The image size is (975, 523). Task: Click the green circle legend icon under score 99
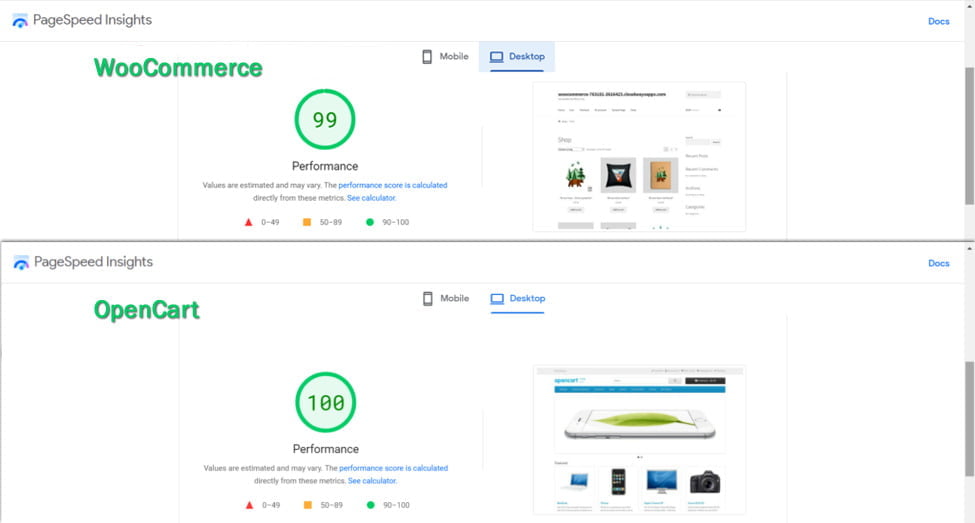point(369,222)
